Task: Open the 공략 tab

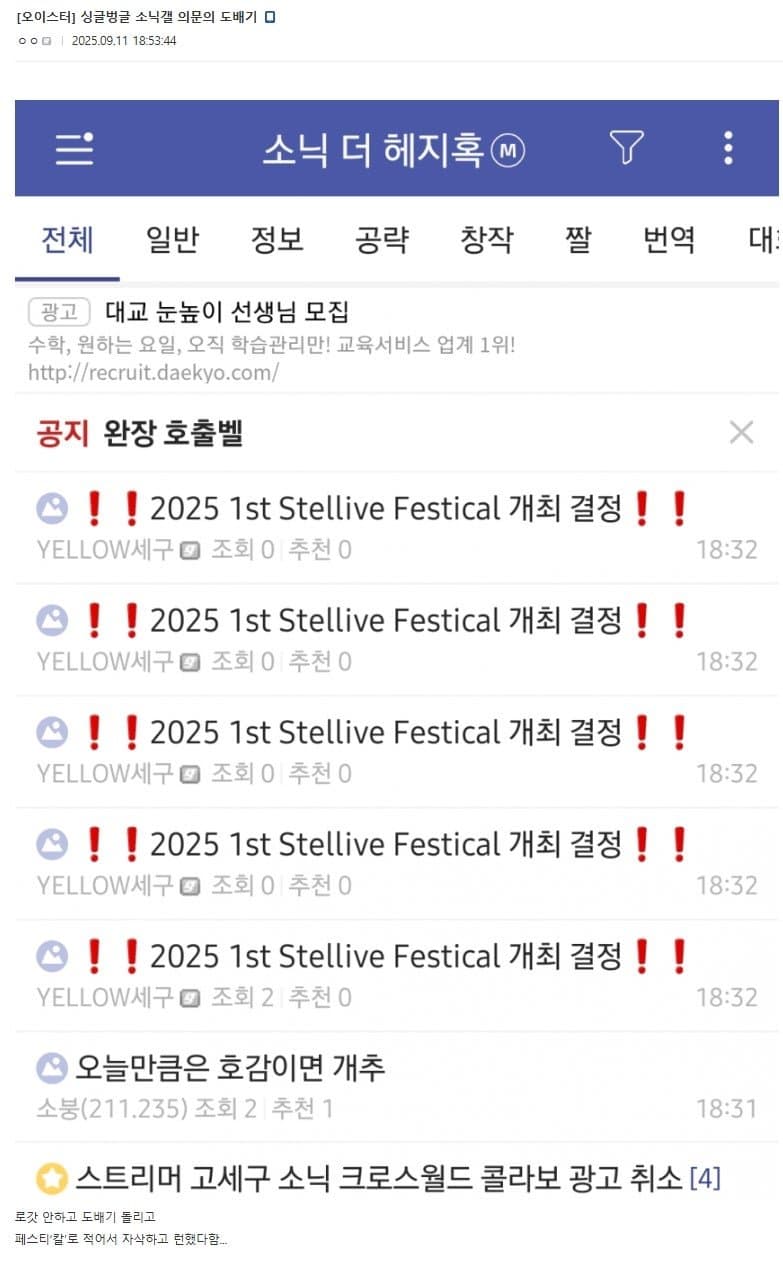Action: 381,240
